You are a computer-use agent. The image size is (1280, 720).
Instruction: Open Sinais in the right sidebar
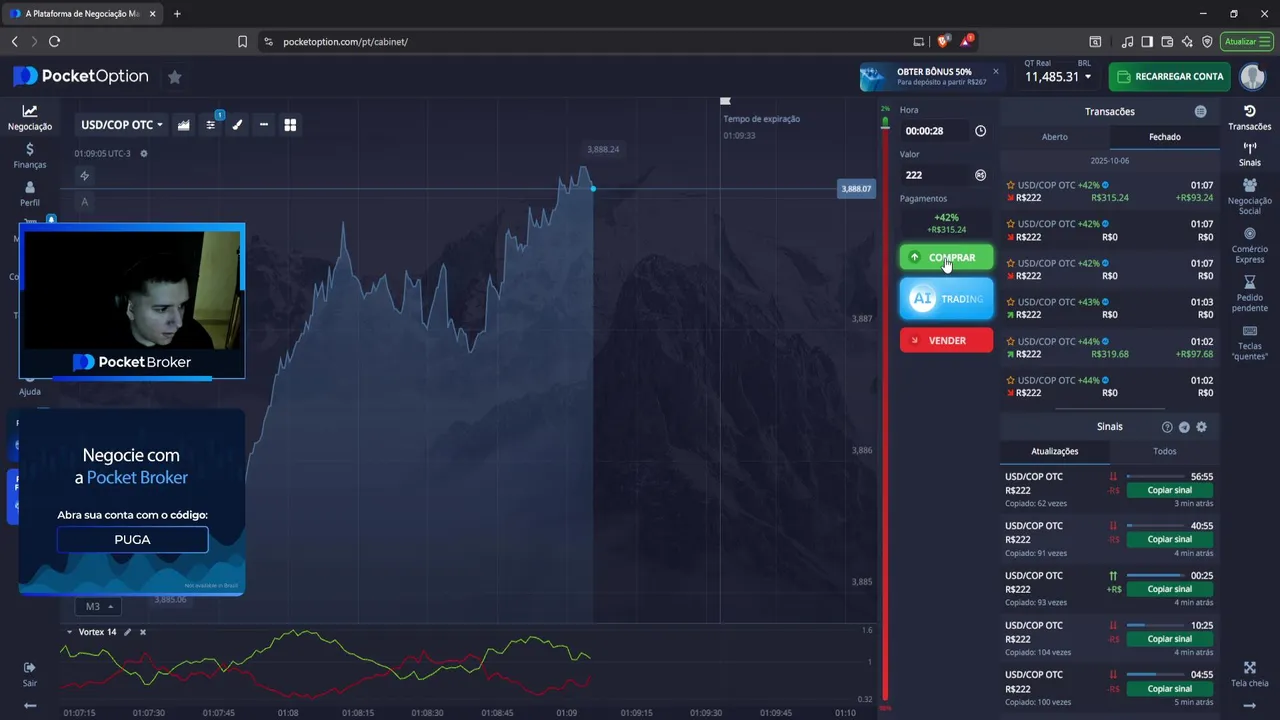point(1249,155)
